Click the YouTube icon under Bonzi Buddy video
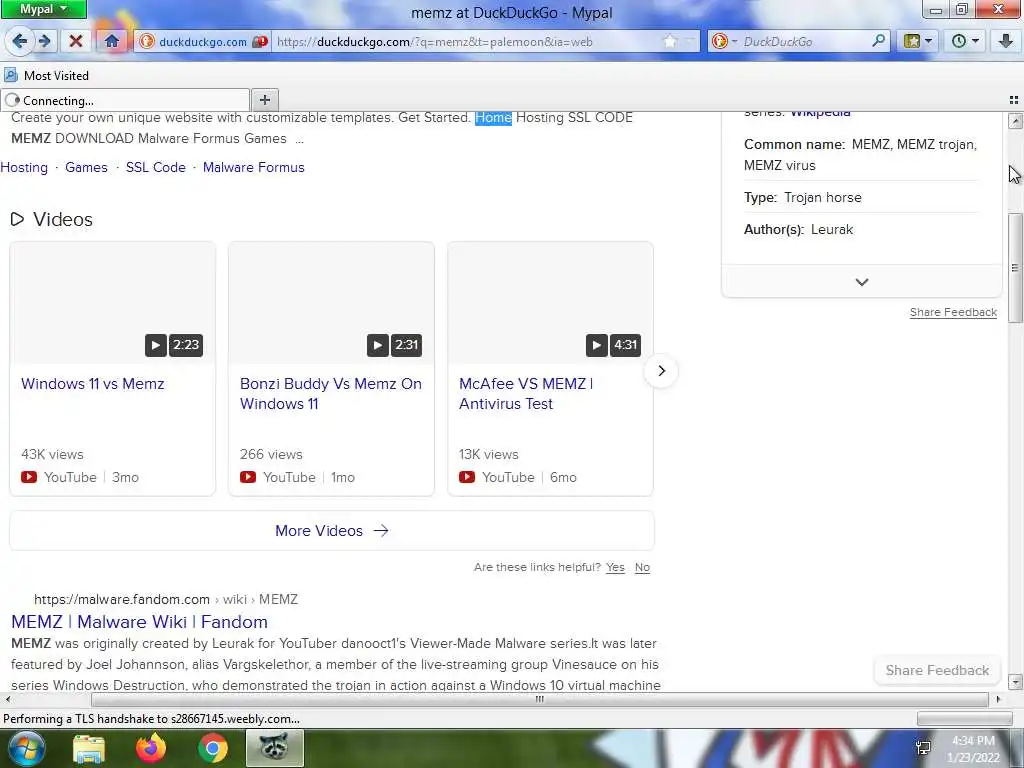The width and height of the screenshot is (1024, 768). (x=248, y=477)
